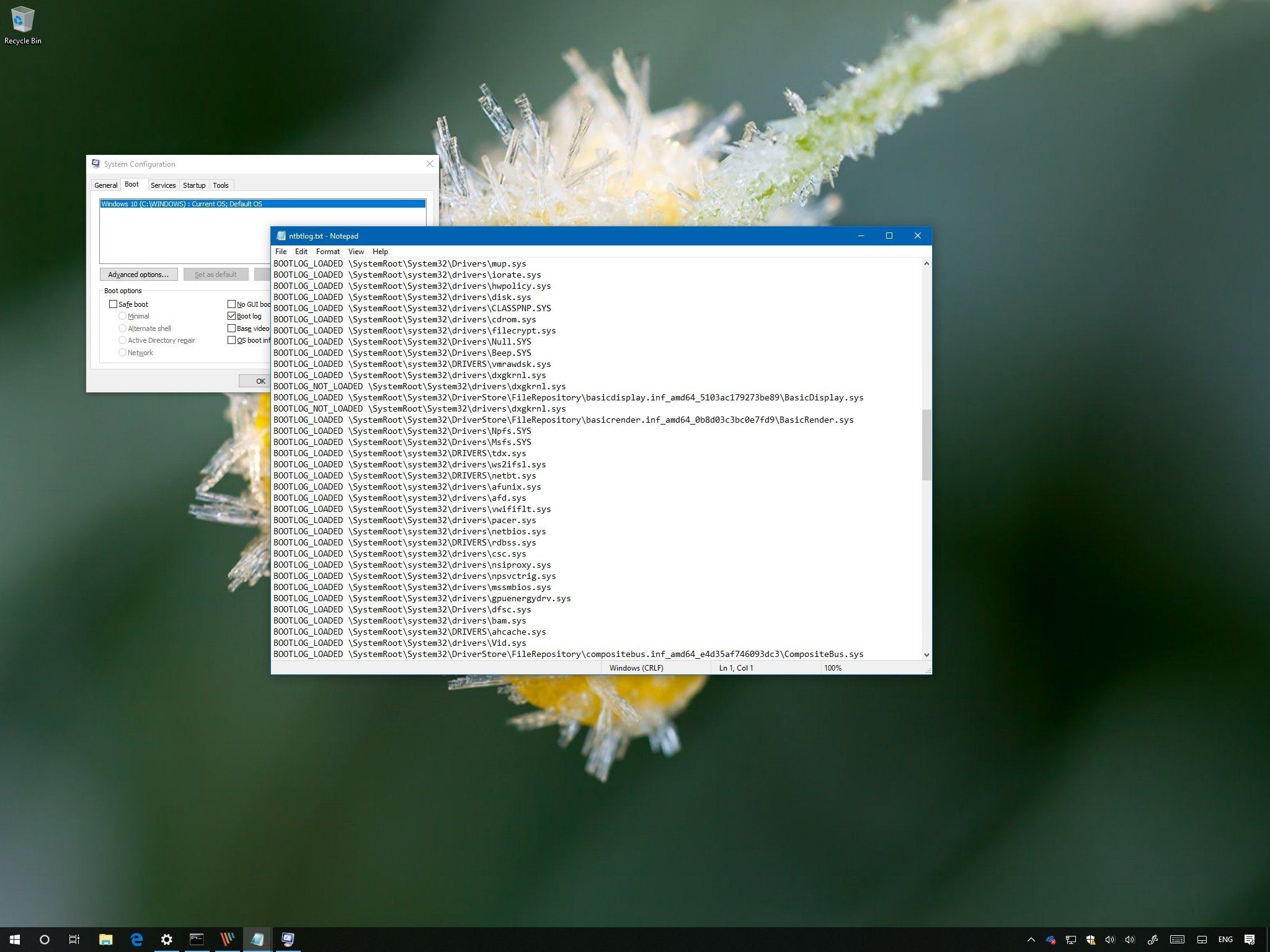Enable the Safe boot checkbox

(113, 304)
